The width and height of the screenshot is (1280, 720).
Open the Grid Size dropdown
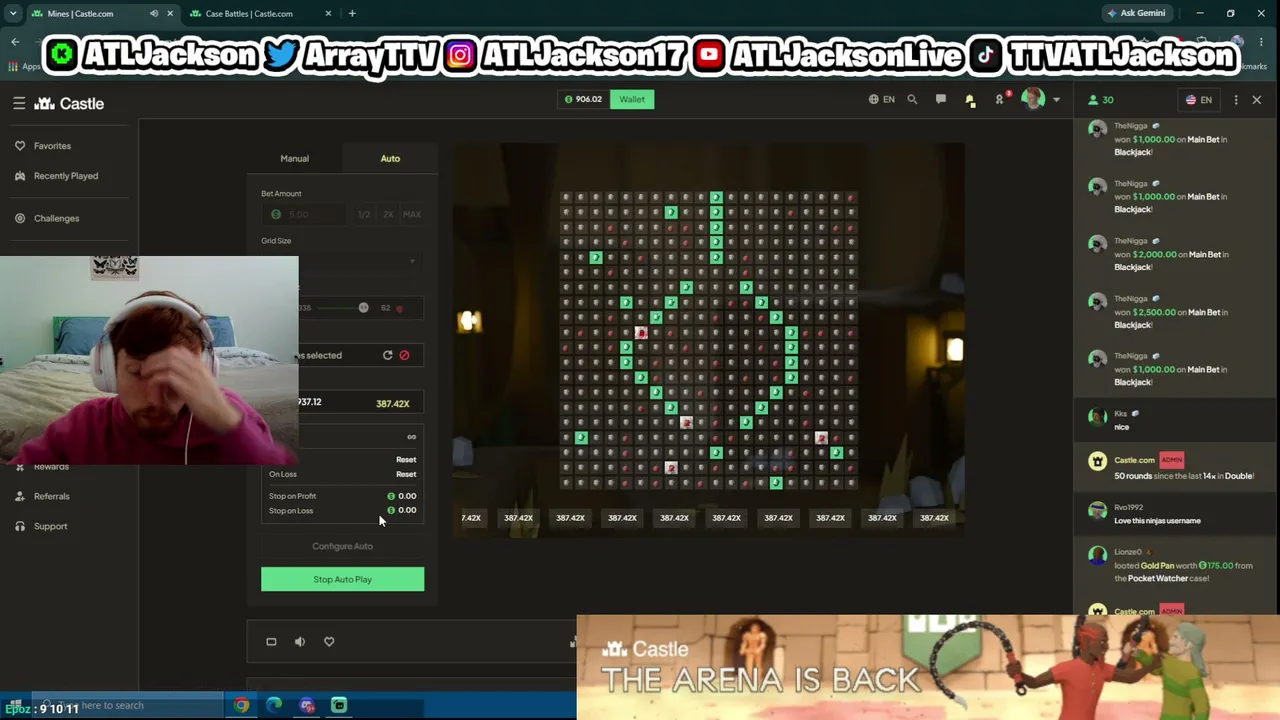[x=342, y=261]
